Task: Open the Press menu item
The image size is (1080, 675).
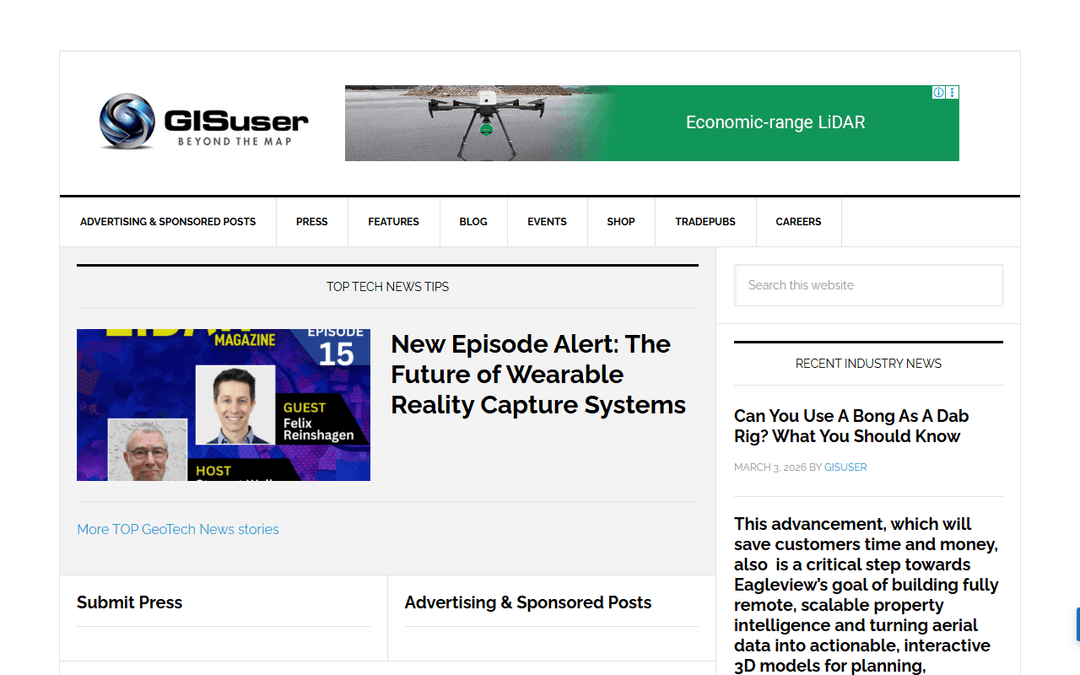Action: (312, 222)
